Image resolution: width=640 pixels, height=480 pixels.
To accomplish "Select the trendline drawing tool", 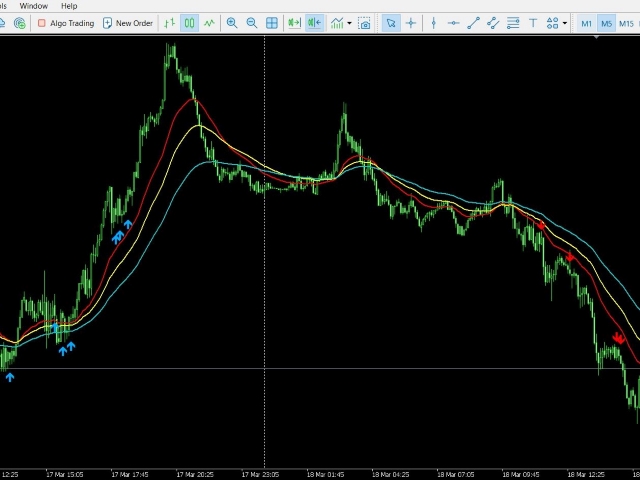I will click(x=473, y=23).
